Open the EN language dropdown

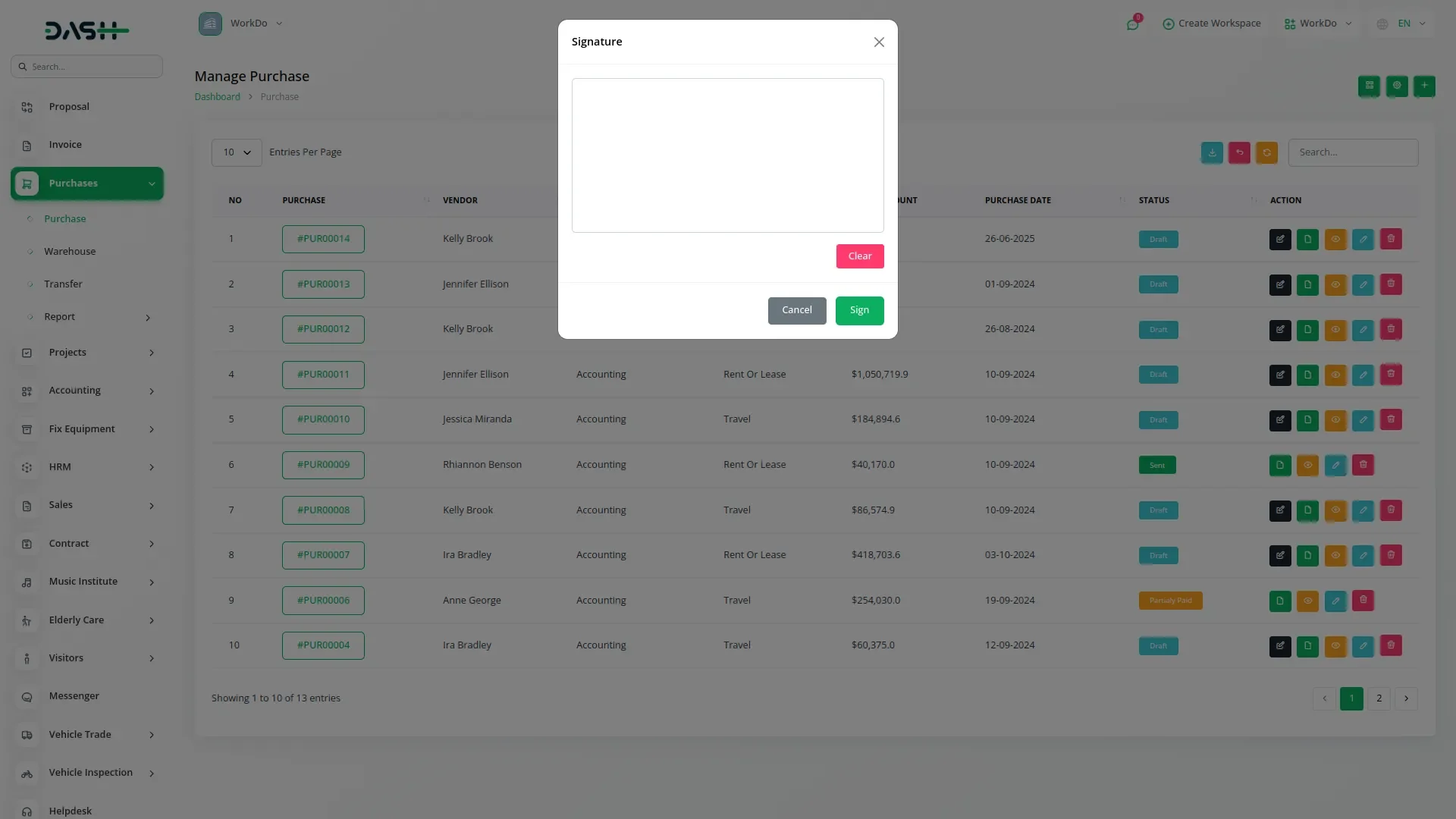tap(1403, 24)
